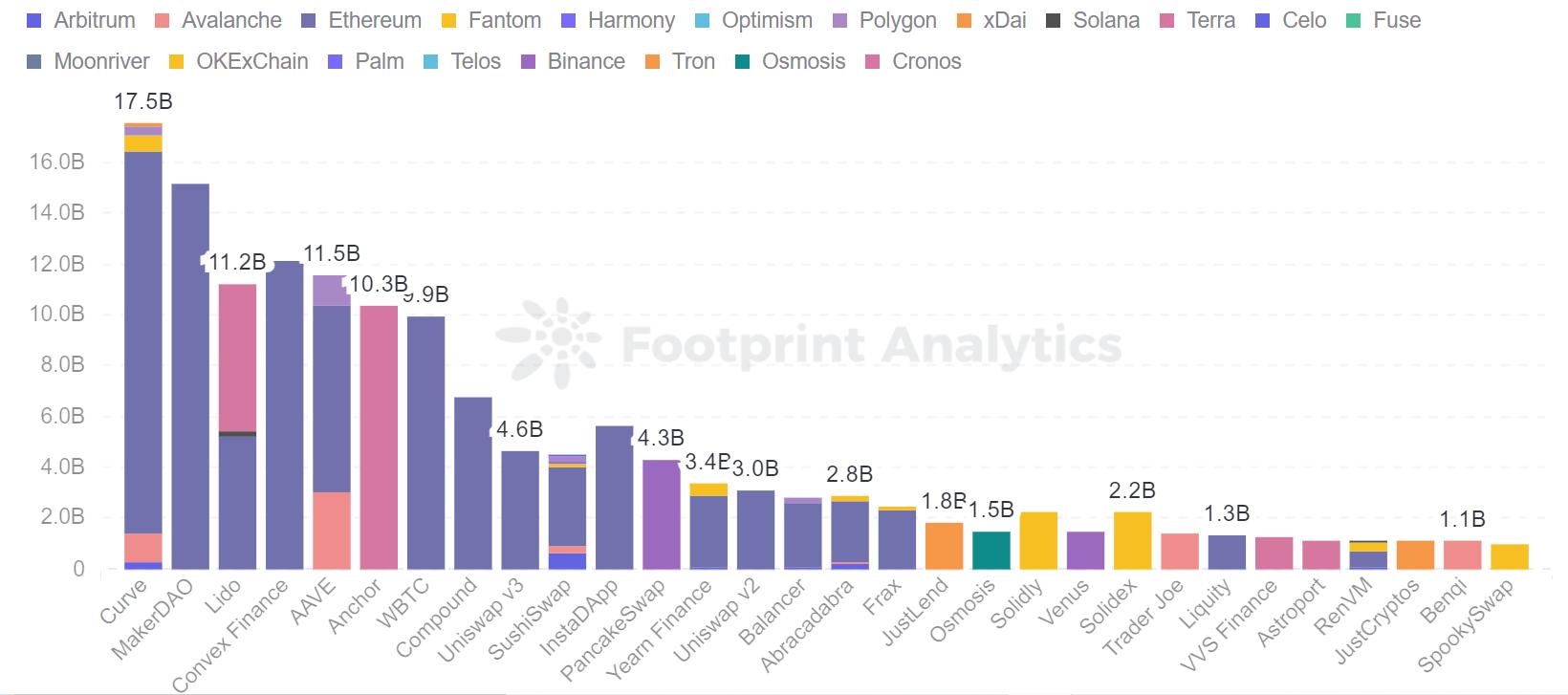The image size is (1568, 695).
Task: Click the WBTC bar
Action: (425, 443)
